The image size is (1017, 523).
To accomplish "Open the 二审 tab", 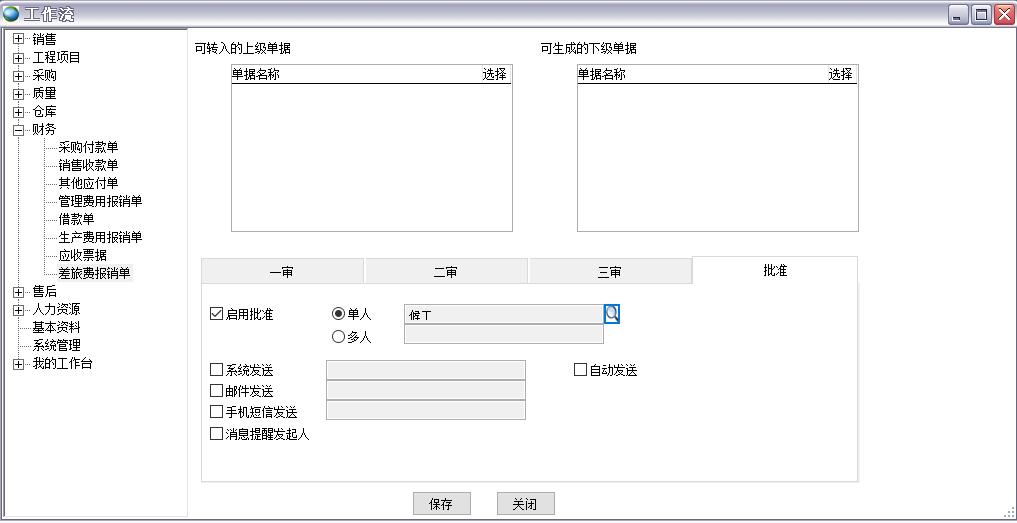I will (x=446, y=272).
